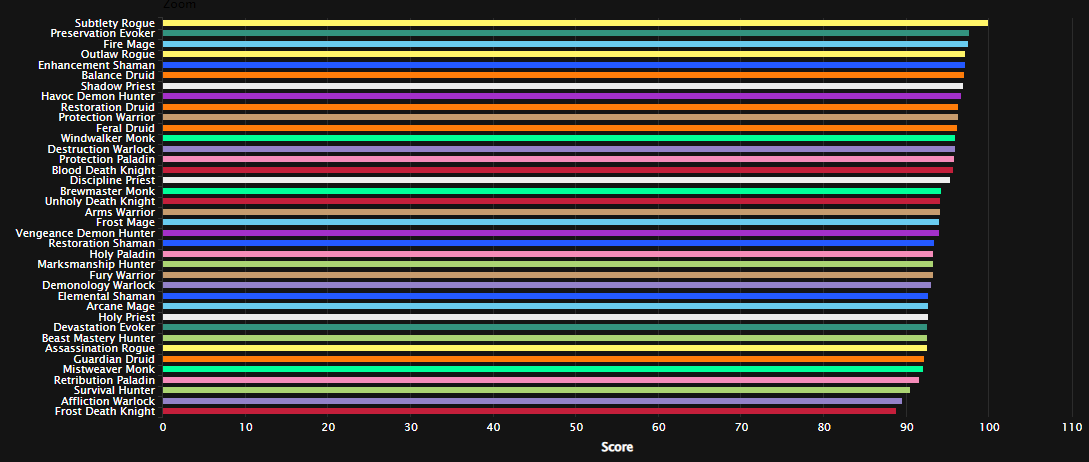Viewport: 1089px width, 462px height.
Task: Select the Devastation Evoker bar
Action: (x=544, y=328)
